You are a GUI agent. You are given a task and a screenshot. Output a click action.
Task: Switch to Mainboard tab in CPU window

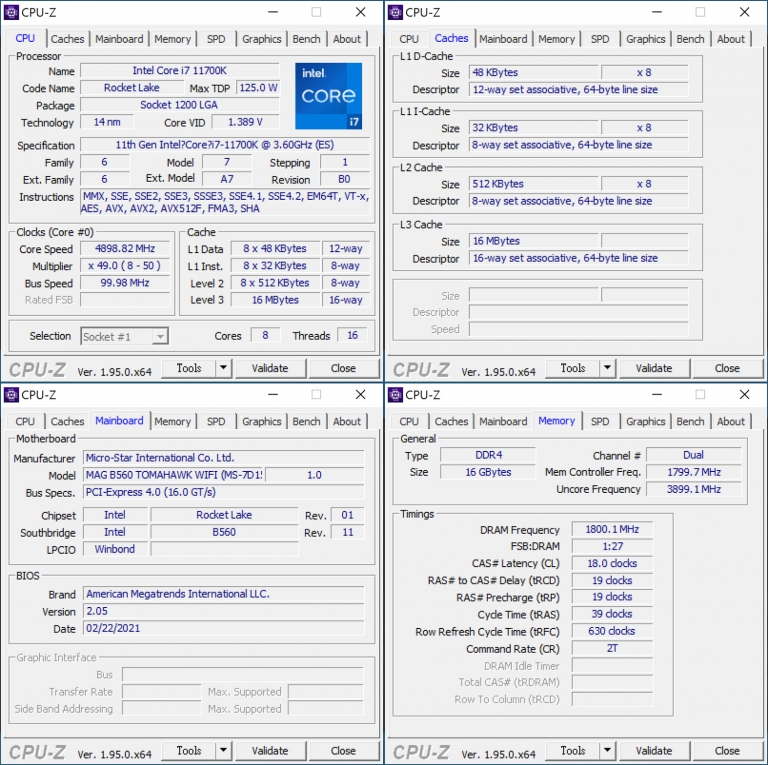click(x=119, y=39)
